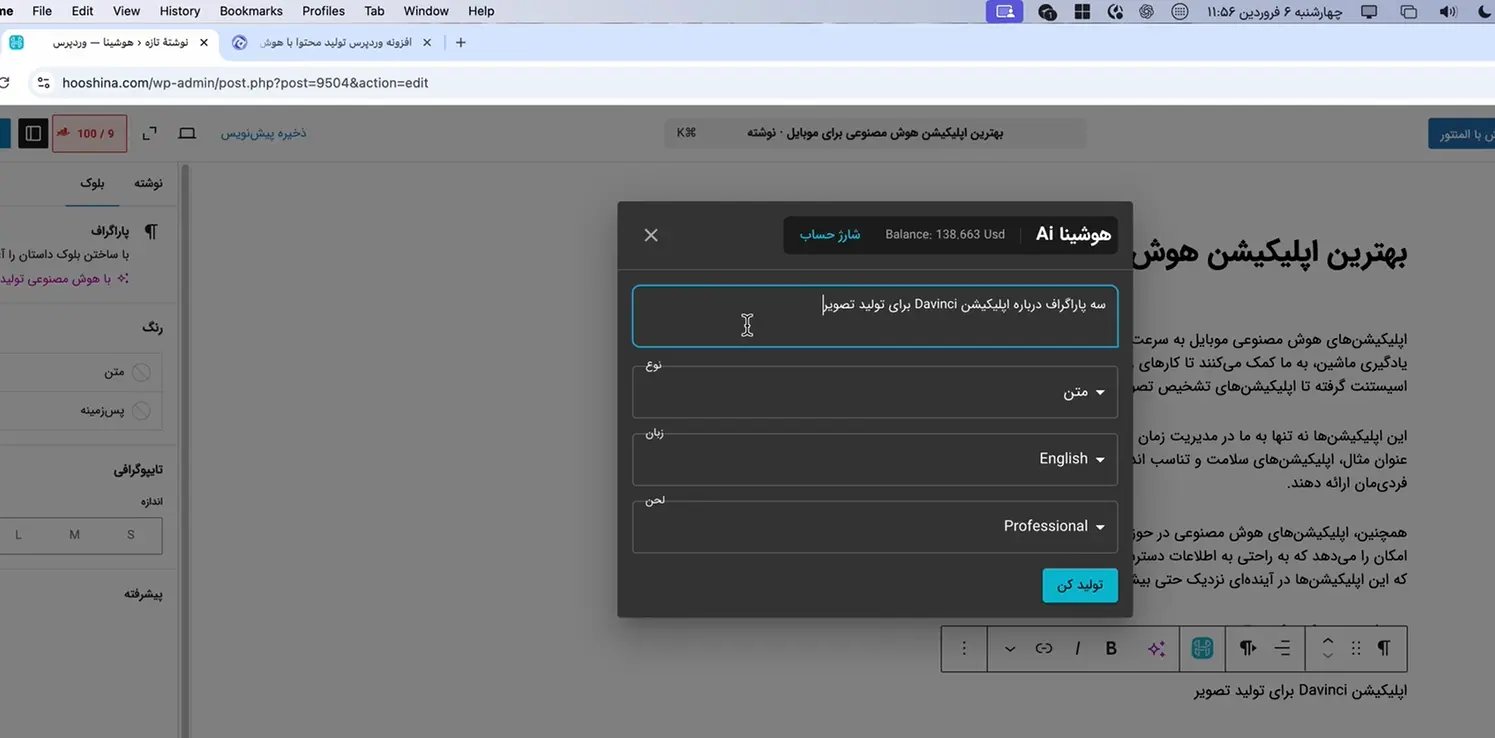1495x738 pixels.
Task: Change text direction in block toolbar
Action: pos(1248,649)
